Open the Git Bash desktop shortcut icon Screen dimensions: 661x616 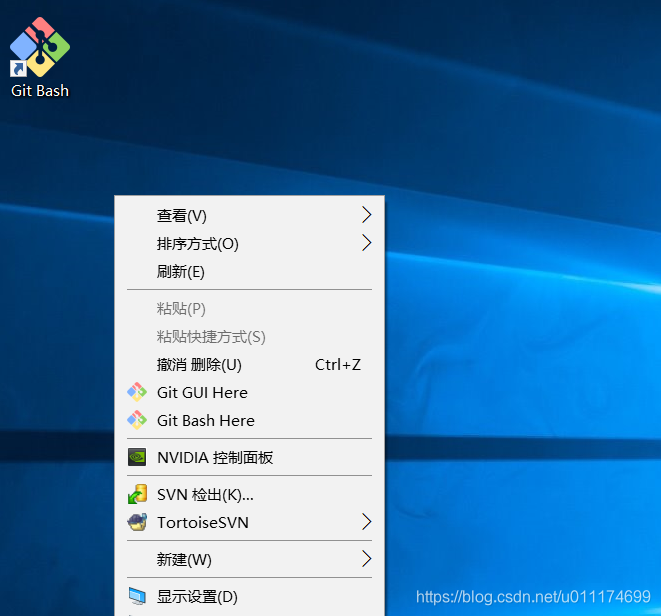(40, 47)
